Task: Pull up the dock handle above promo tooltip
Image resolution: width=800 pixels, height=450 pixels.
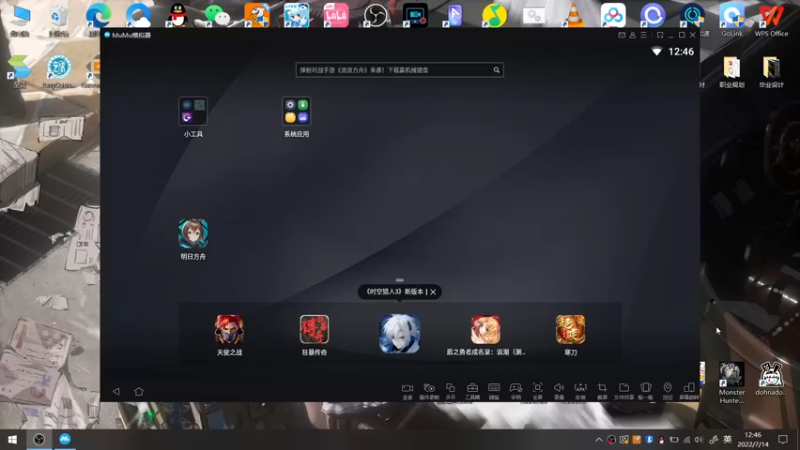Action: click(399, 280)
